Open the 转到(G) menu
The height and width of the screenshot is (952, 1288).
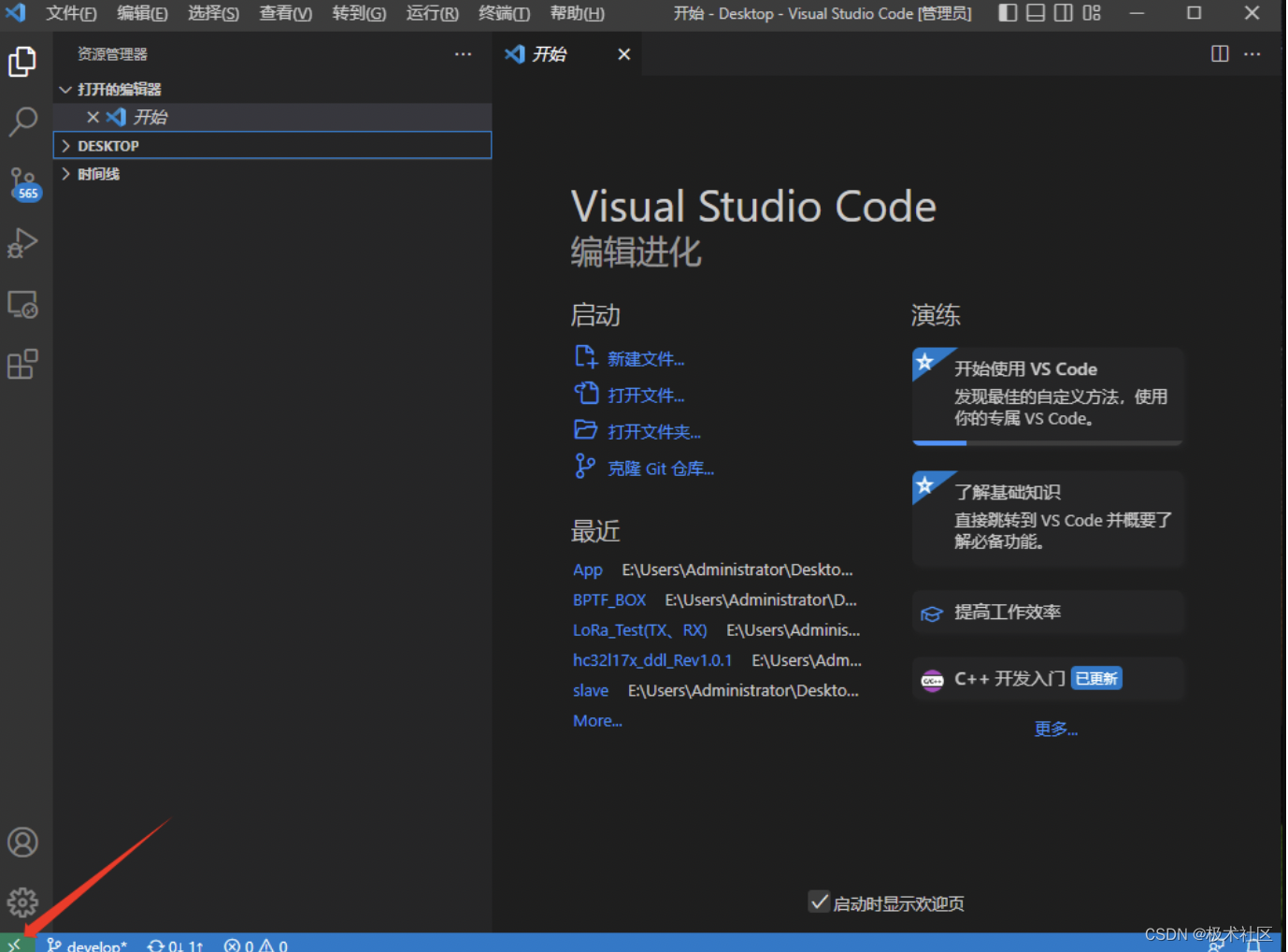(x=359, y=13)
